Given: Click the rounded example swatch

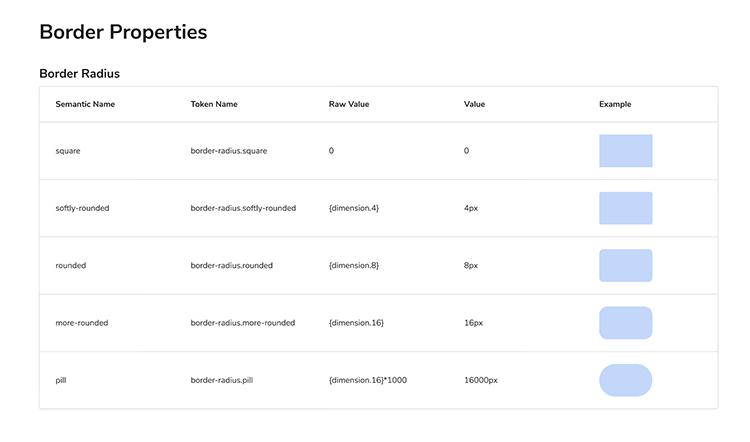Looking at the screenshot, I should (x=625, y=265).
